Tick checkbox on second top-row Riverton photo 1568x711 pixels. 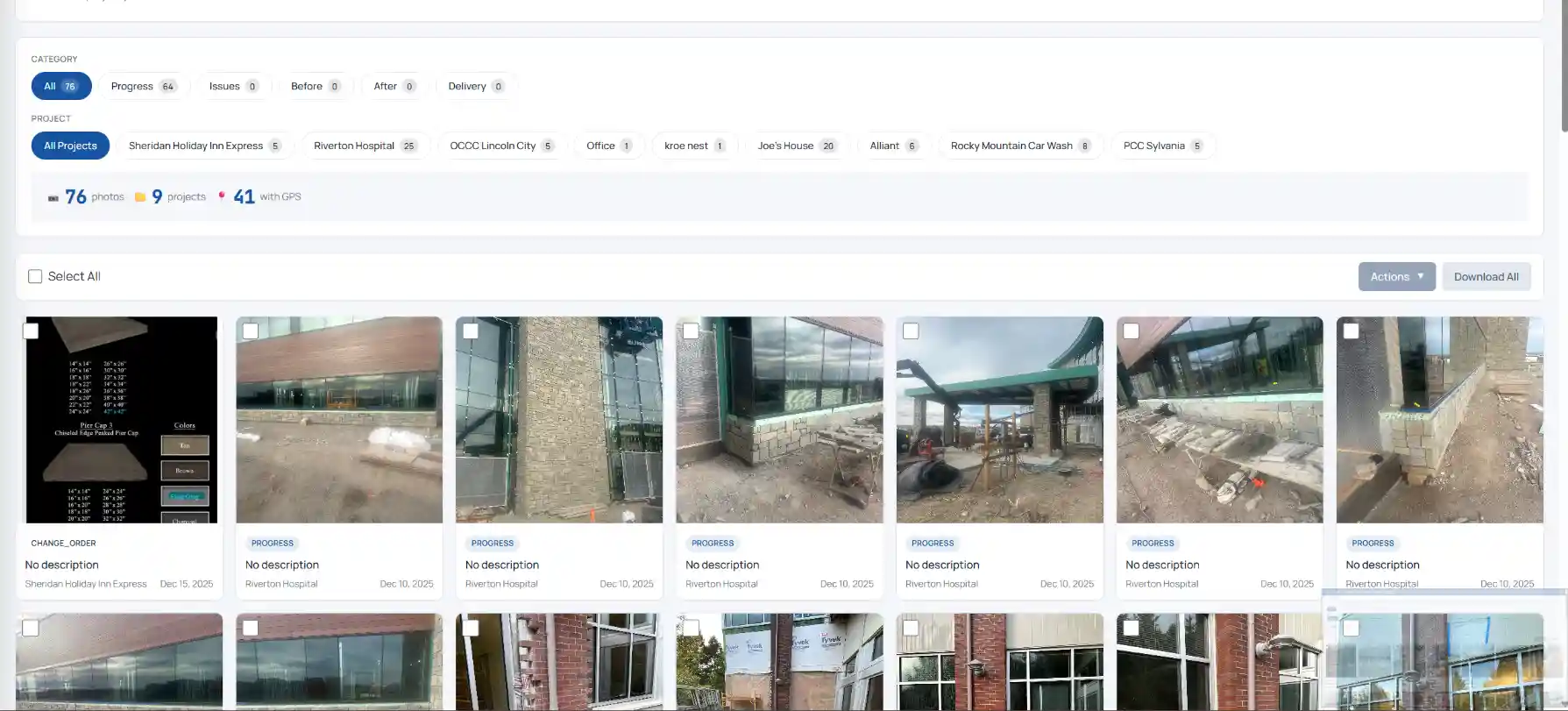(251, 331)
